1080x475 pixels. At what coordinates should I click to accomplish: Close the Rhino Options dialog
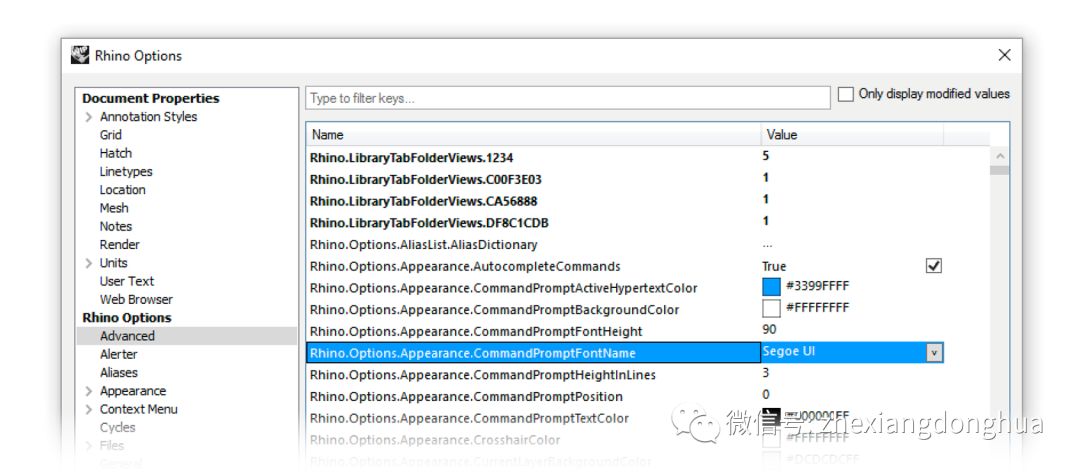1004,55
